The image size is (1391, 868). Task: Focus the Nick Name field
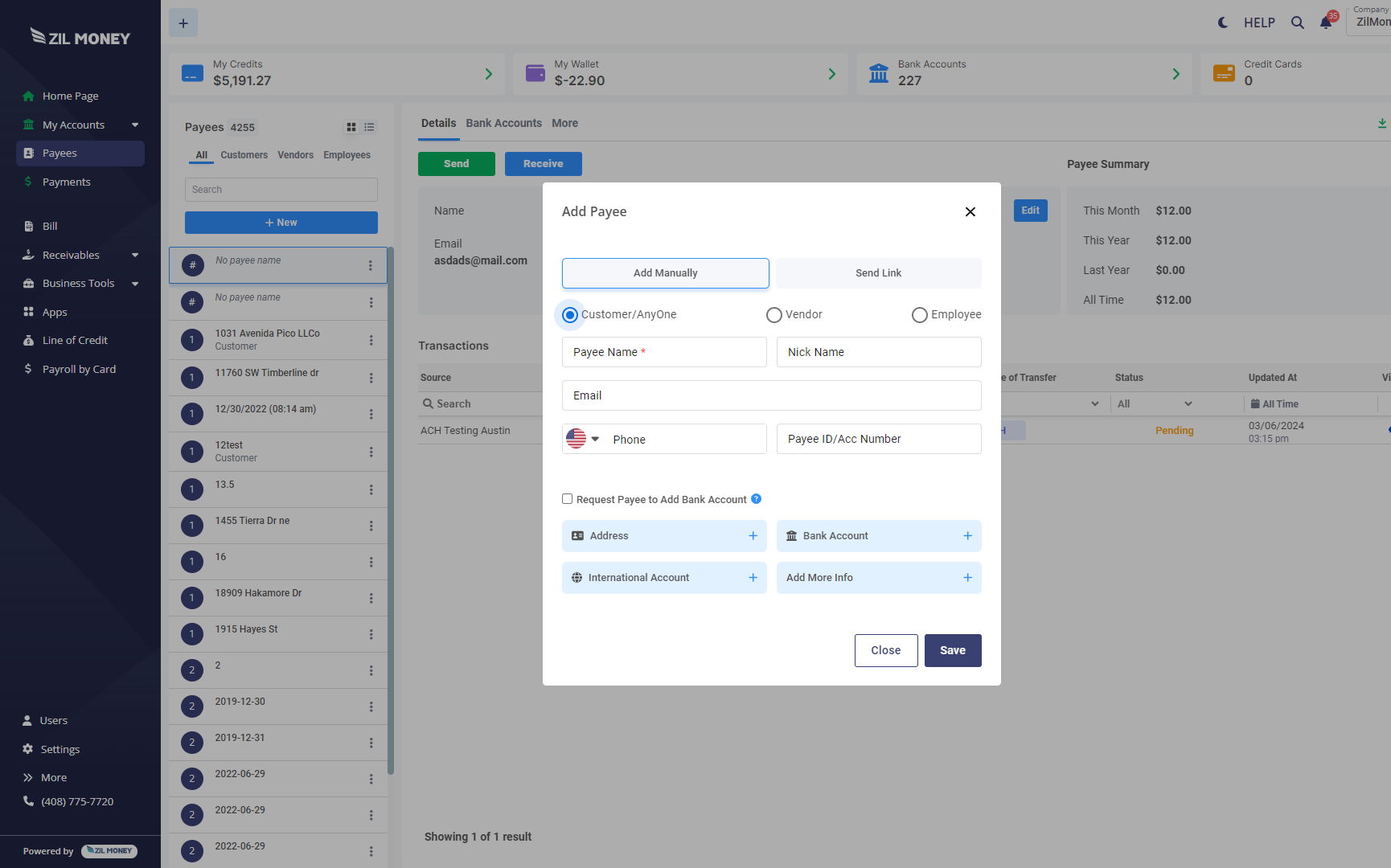[x=879, y=352]
